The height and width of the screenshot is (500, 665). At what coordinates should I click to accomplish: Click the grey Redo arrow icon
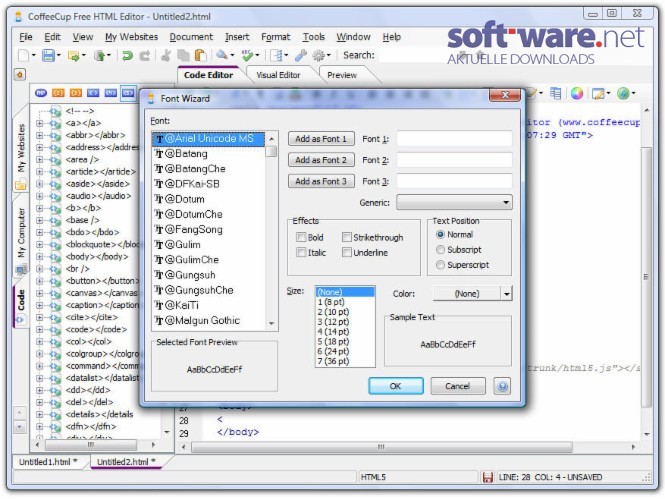pos(145,55)
